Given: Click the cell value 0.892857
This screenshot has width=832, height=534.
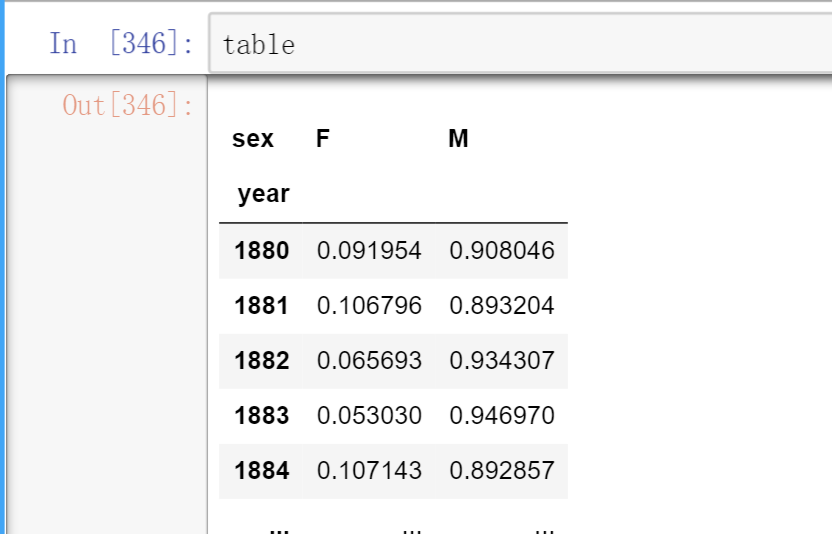Looking at the screenshot, I should 502,471.
